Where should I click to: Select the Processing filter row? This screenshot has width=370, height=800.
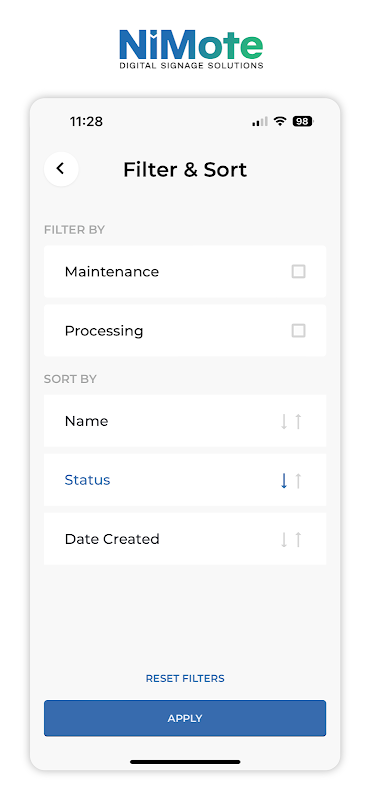pyautogui.click(x=185, y=331)
